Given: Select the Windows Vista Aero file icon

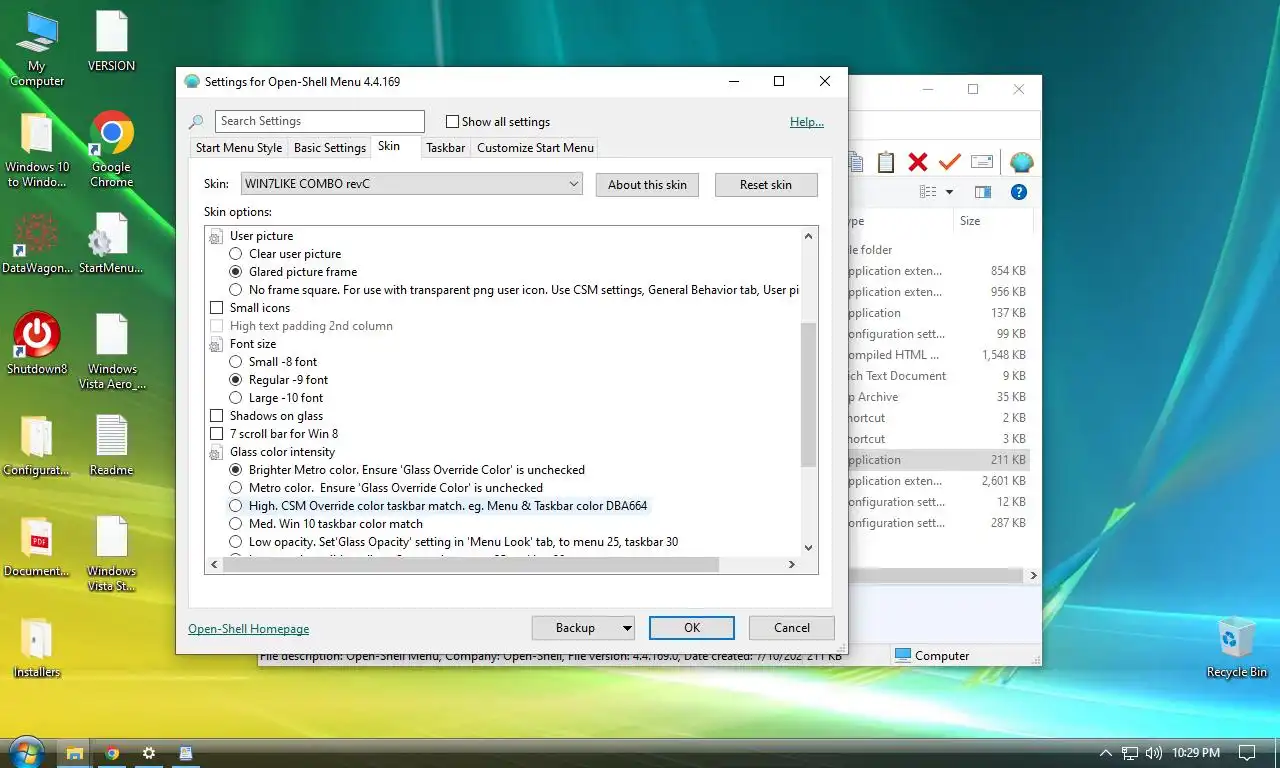Looking at the screenshot, I should (x=111, y=351).
